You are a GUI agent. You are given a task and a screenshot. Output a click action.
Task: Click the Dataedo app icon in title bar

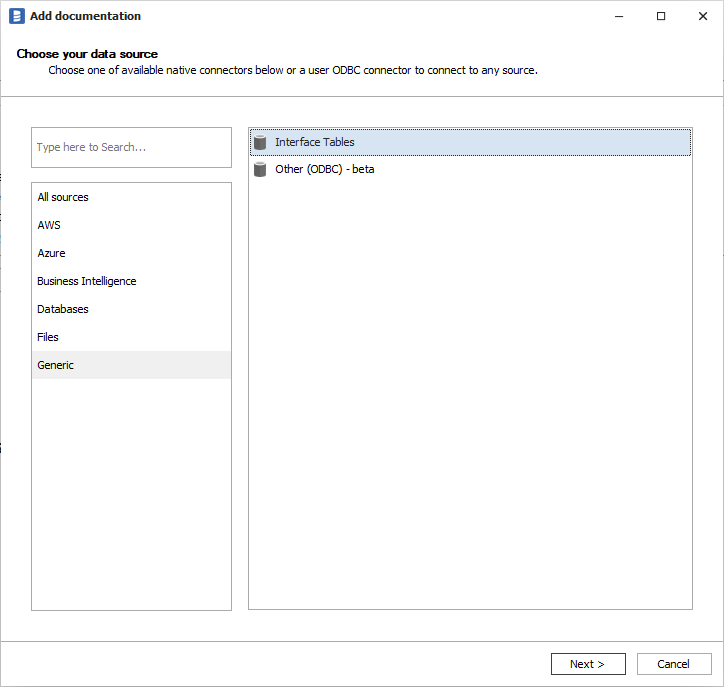(x=16, y=16)
